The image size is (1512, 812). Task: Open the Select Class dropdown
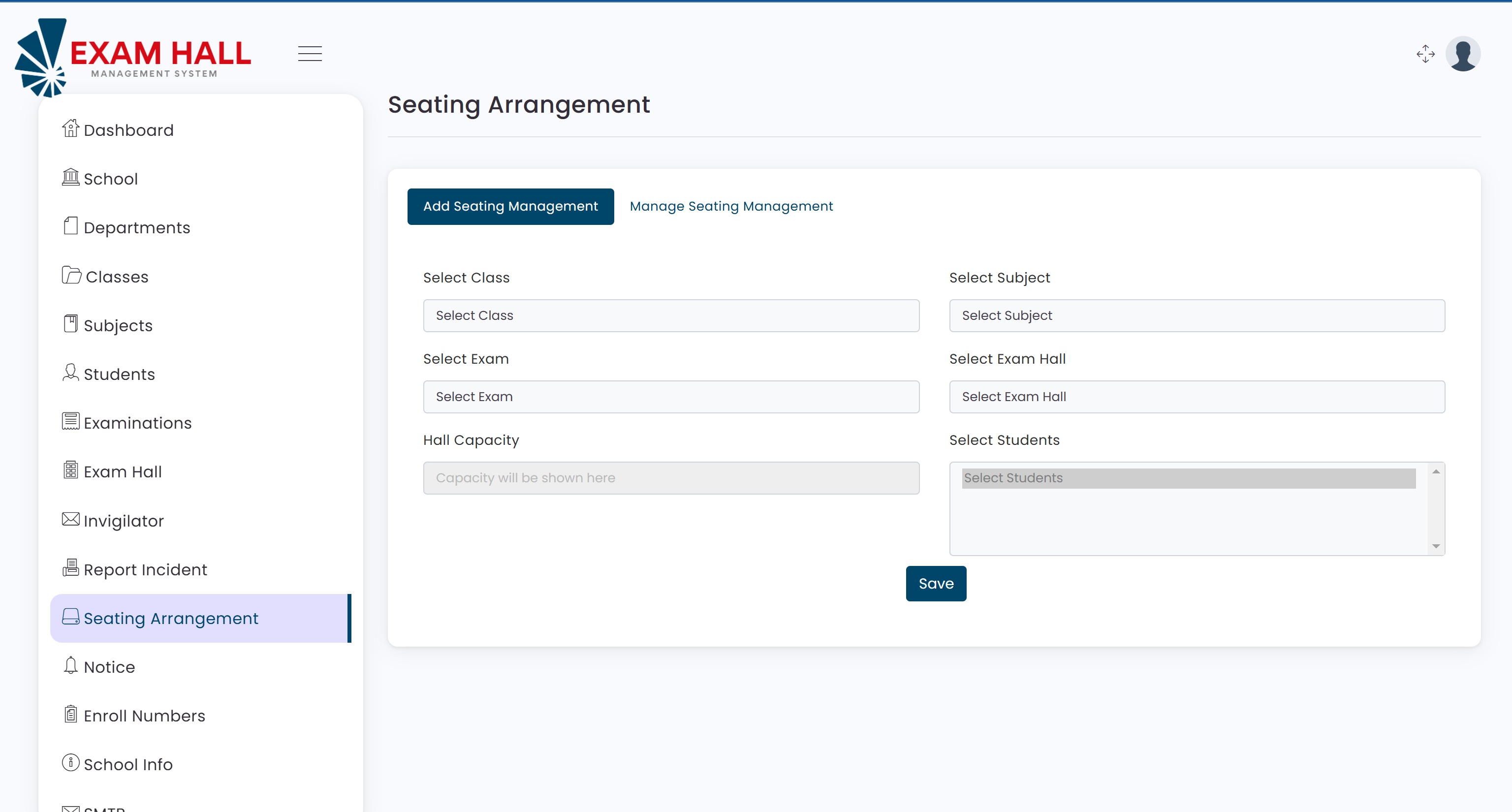tap(671, 315)
